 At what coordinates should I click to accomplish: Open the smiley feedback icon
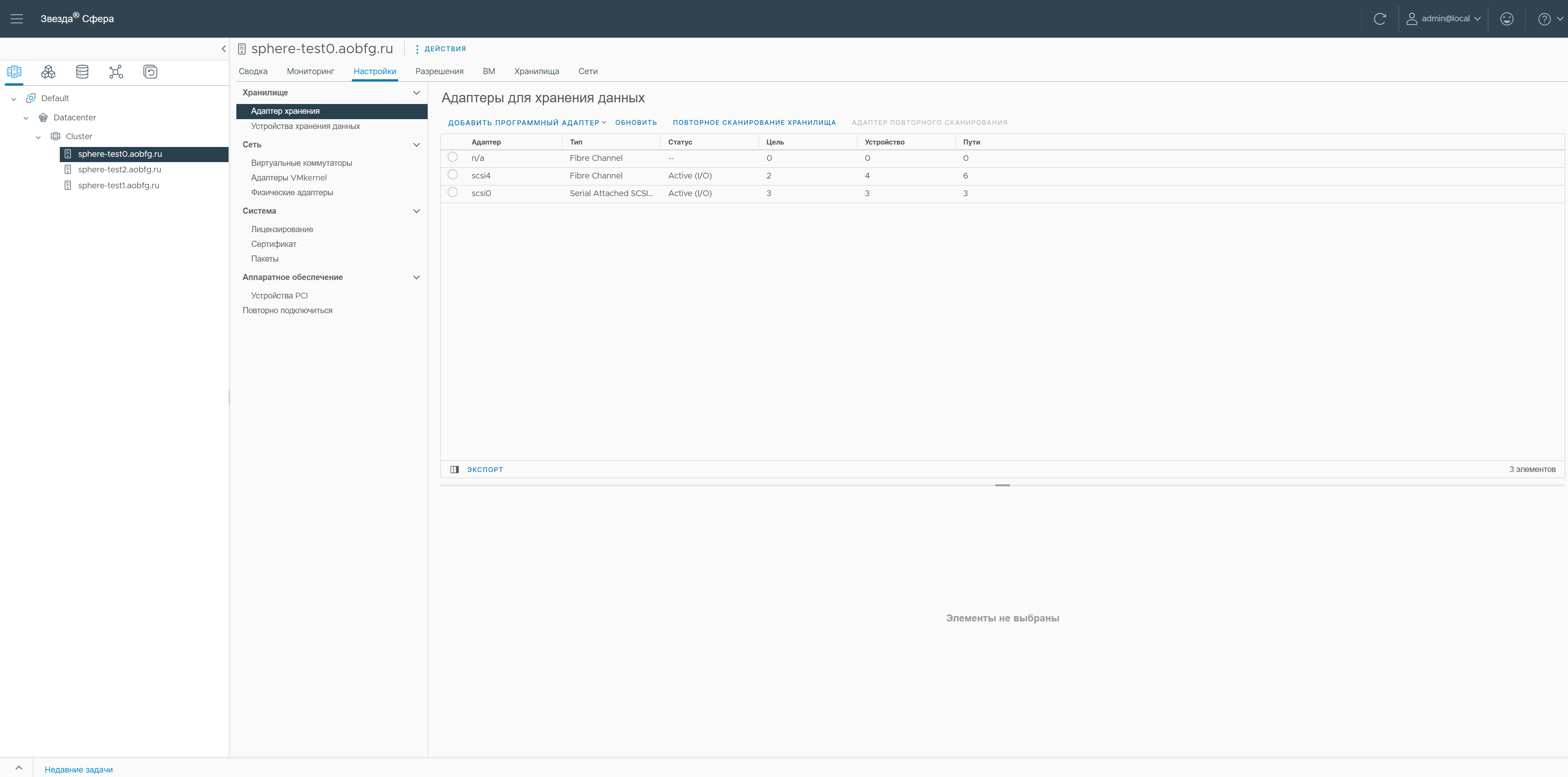point(1507,19)
